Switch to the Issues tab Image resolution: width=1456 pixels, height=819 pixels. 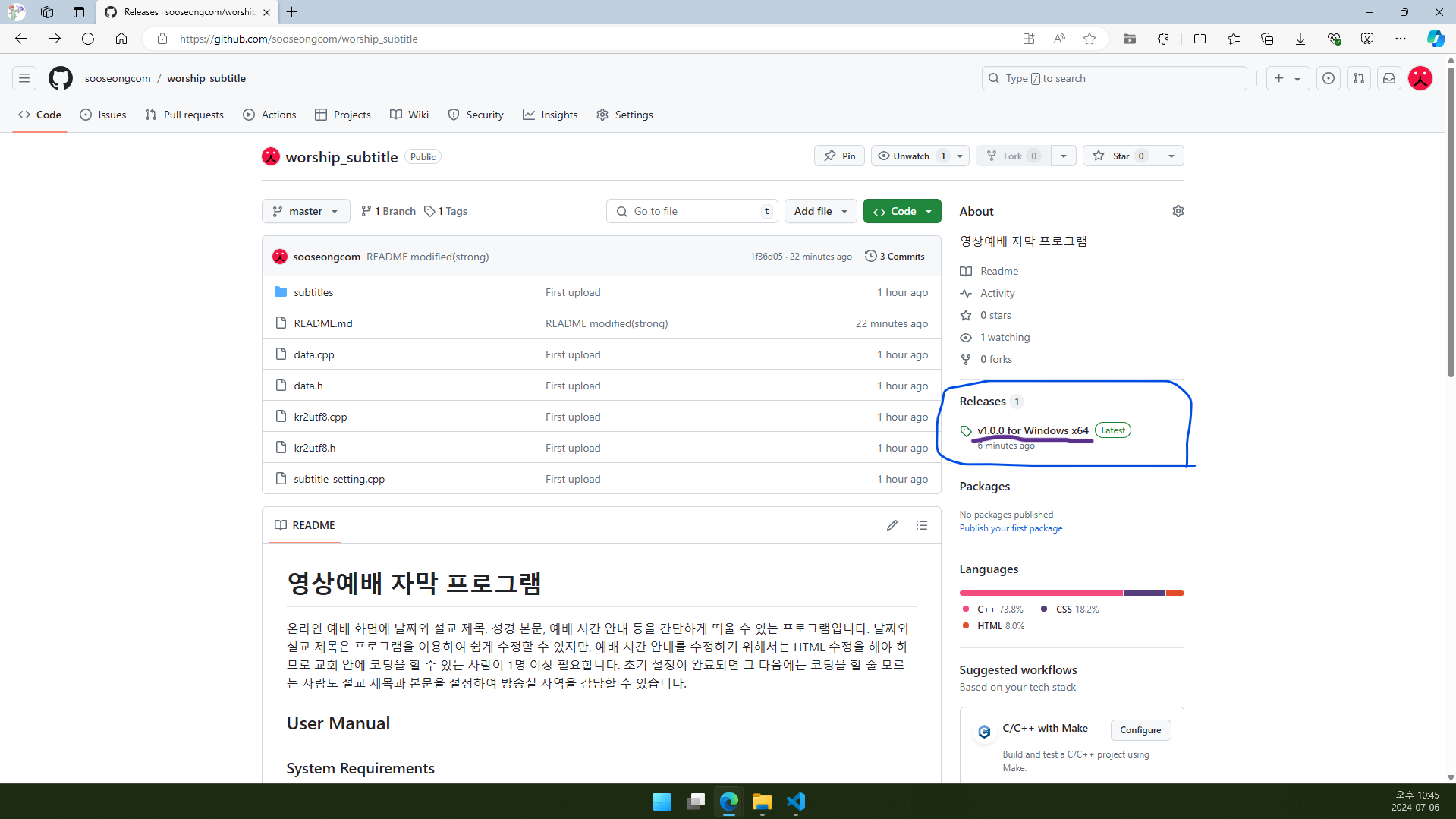click(x=103, y=115)
